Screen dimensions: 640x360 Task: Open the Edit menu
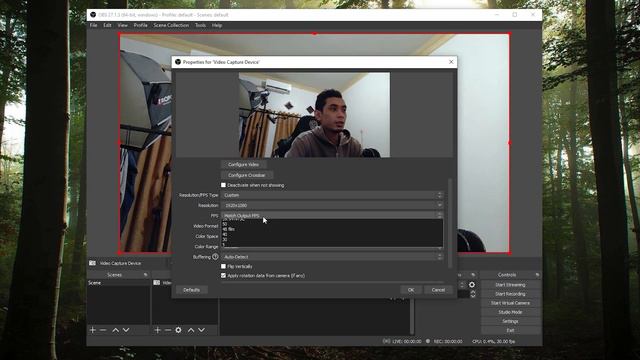pyautogui.click(x=107, y=25)
